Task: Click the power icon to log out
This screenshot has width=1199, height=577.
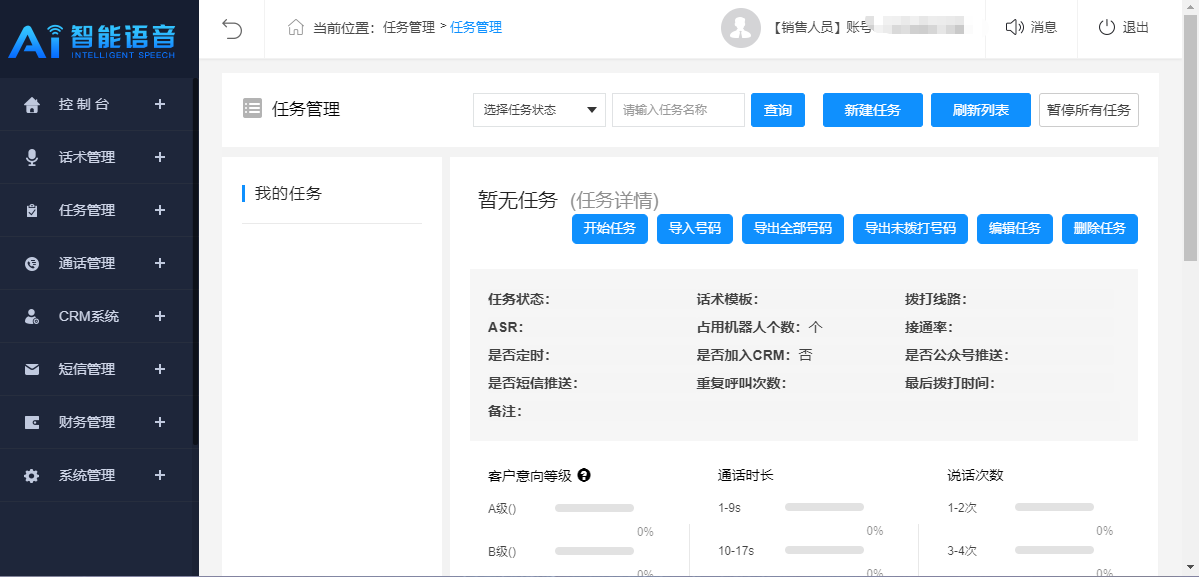Action: (x=1106, y=28)
